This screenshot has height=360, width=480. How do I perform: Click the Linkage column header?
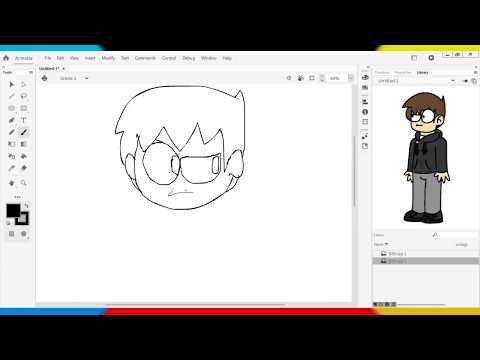pyautogui.click(x=462, y=244)
